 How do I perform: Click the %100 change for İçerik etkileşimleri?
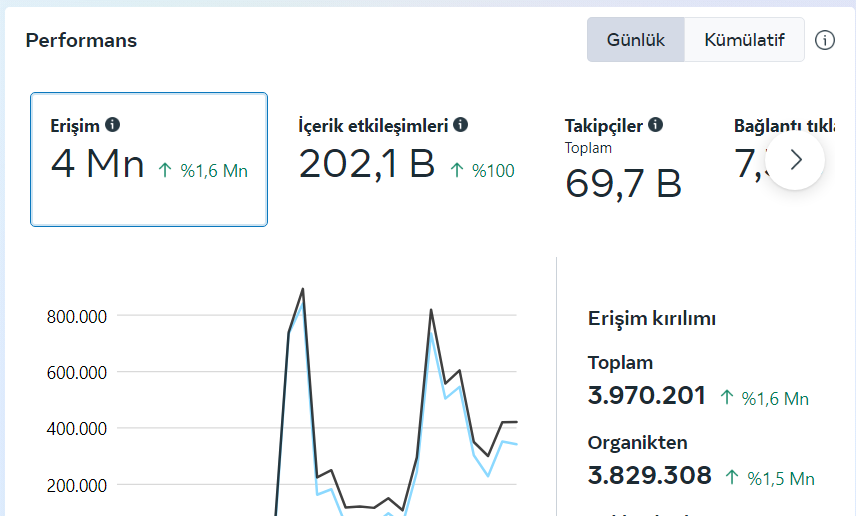(x=483, y=171)
